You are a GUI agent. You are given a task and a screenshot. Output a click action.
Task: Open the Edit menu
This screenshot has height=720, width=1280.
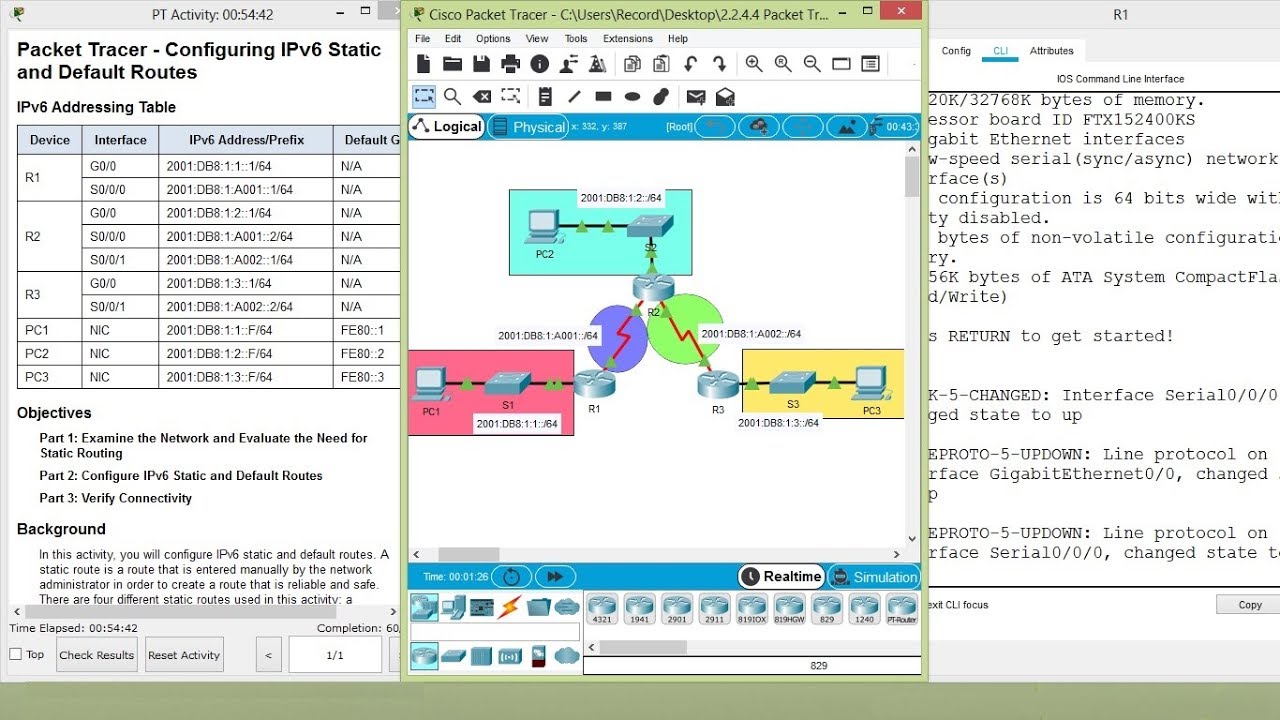(453, 39)
